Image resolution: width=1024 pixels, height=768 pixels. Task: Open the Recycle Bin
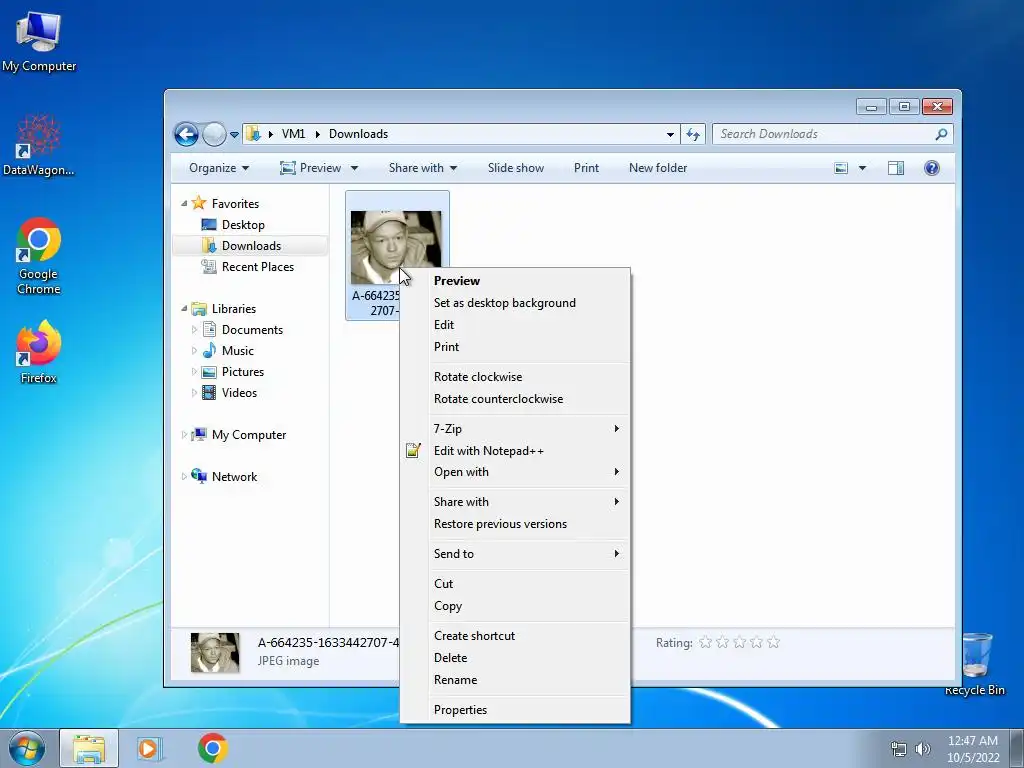tap(974, 663)
